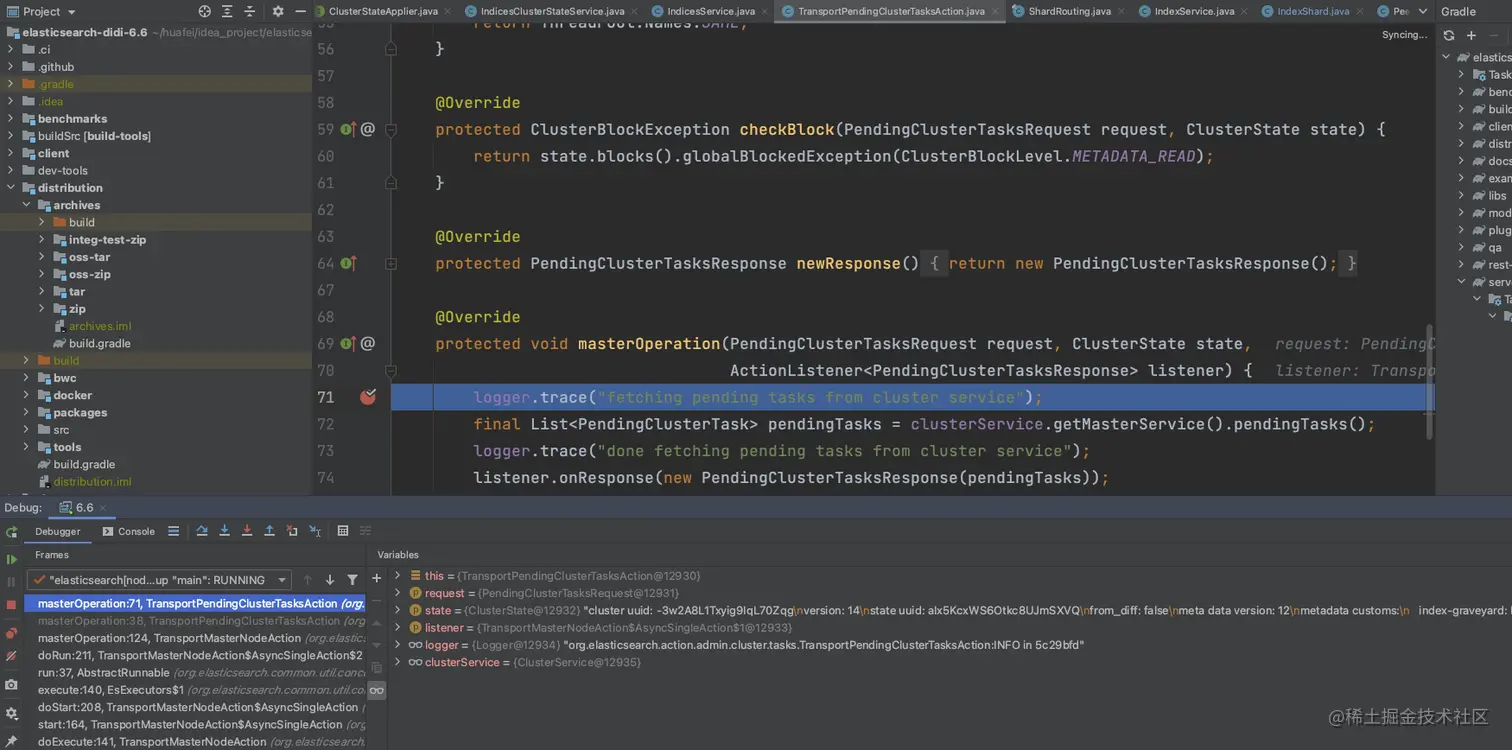1512x750 pixels.
Task: Click Drop Frame icon
Action: pyautogui.click(x=292, y=531)
